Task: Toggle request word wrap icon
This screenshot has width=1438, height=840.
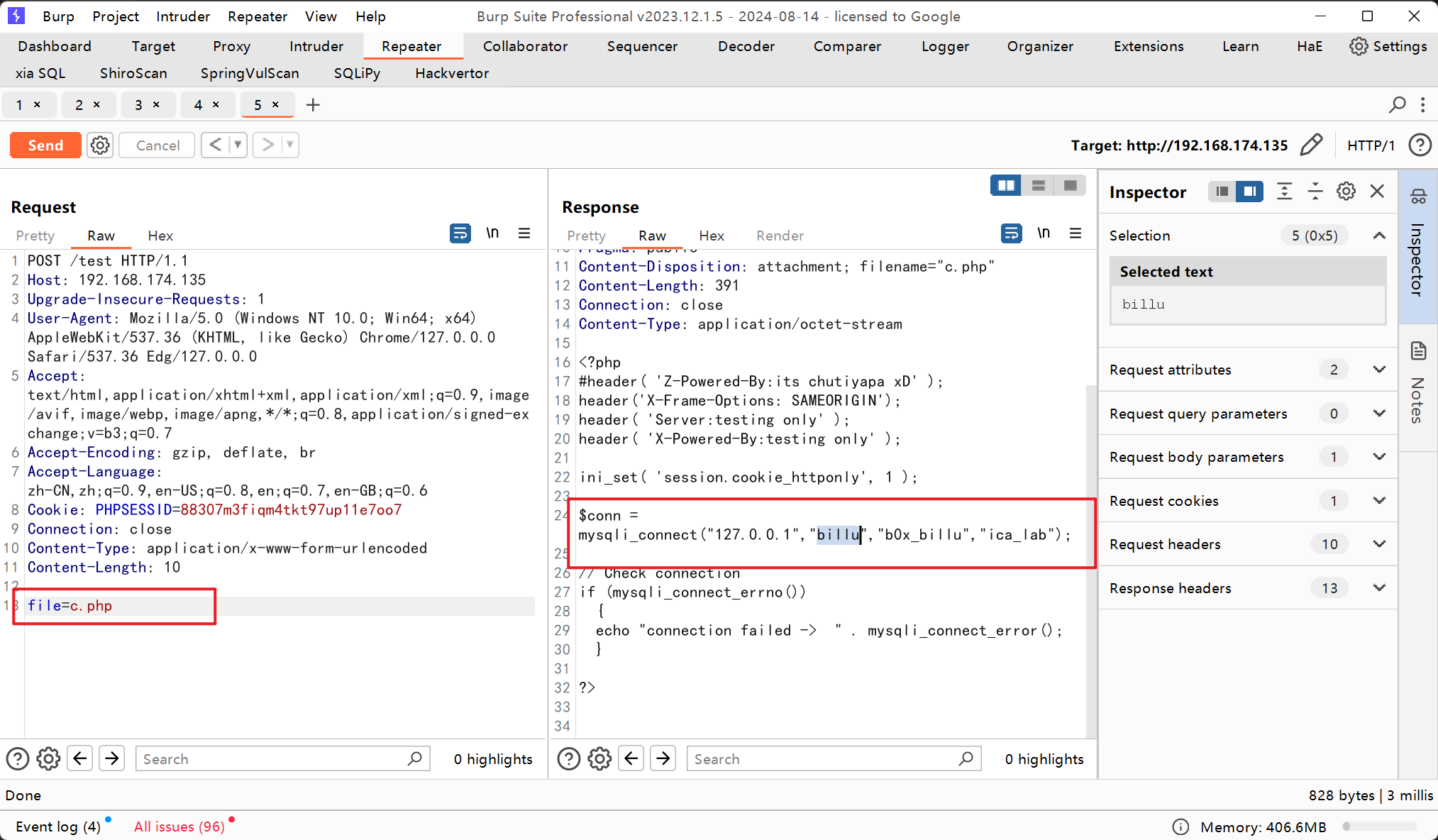Action: click(460, 233)
